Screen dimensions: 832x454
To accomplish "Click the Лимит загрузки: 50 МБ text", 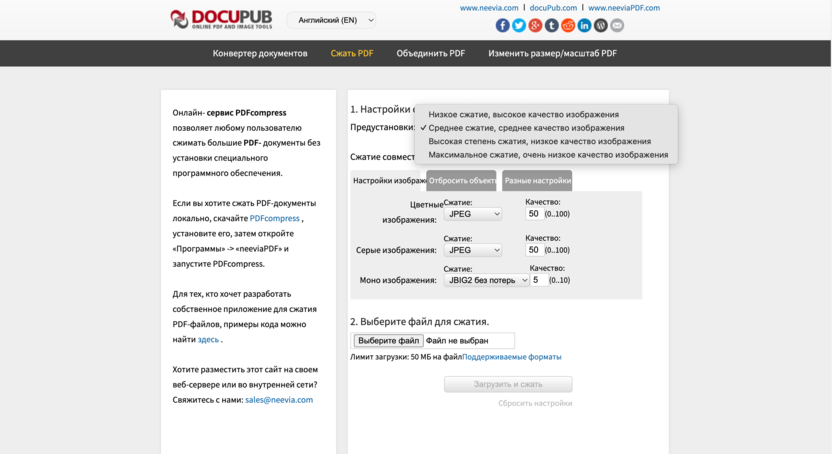I will 406,357.
